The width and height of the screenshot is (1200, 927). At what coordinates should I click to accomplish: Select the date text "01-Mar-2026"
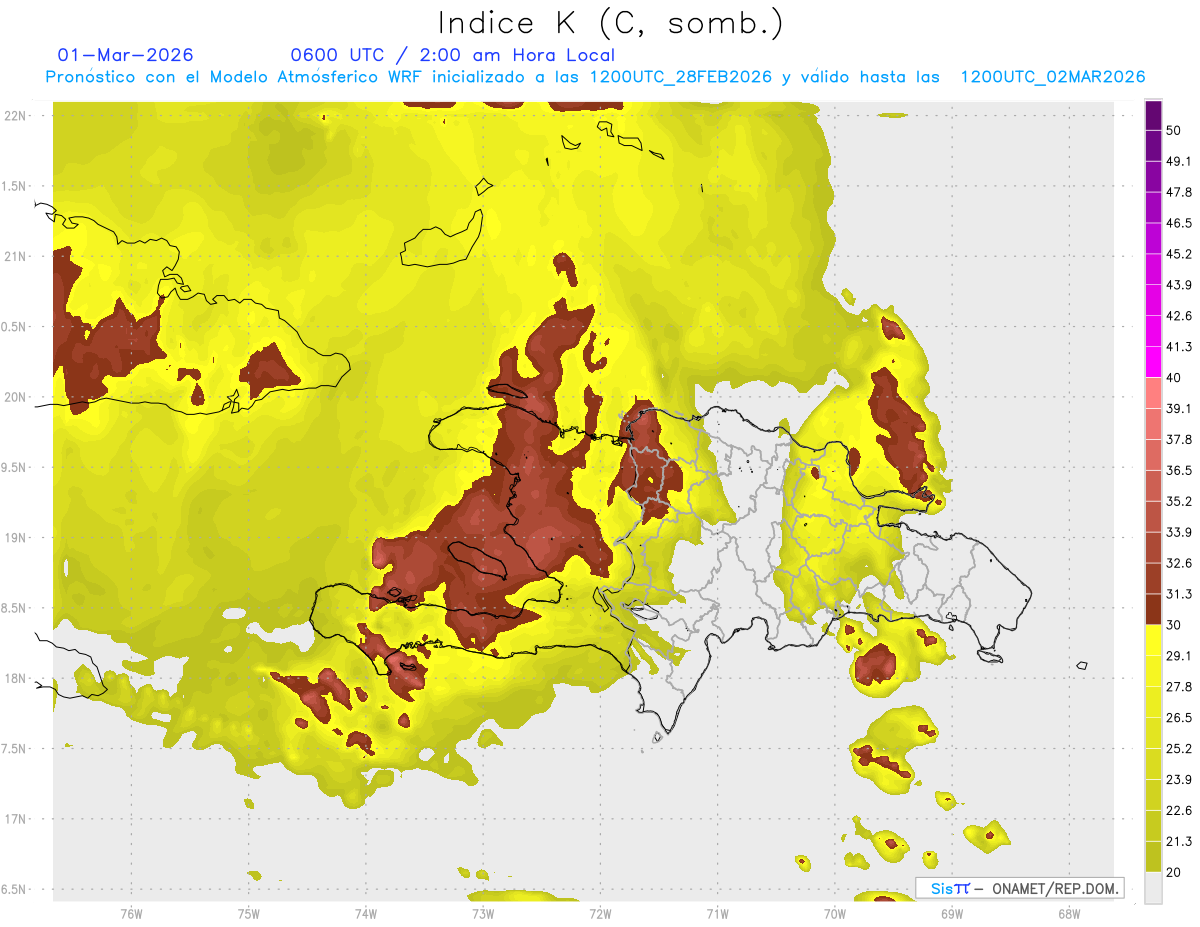125,55
